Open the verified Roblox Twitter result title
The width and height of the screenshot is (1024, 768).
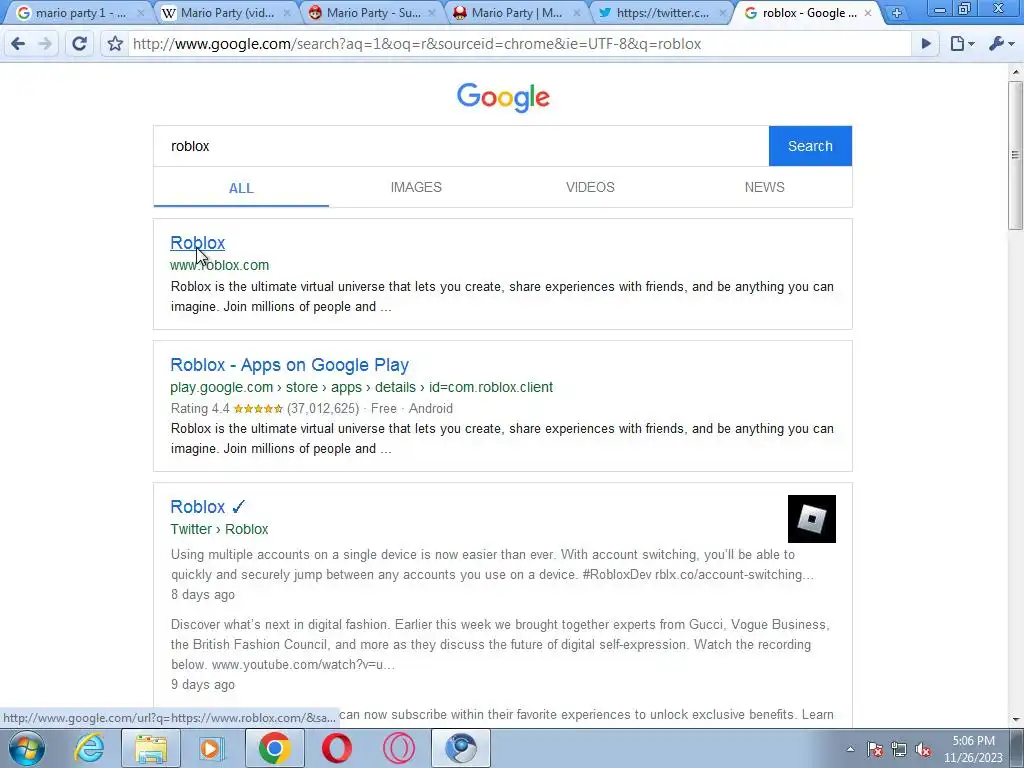[207, 507]
